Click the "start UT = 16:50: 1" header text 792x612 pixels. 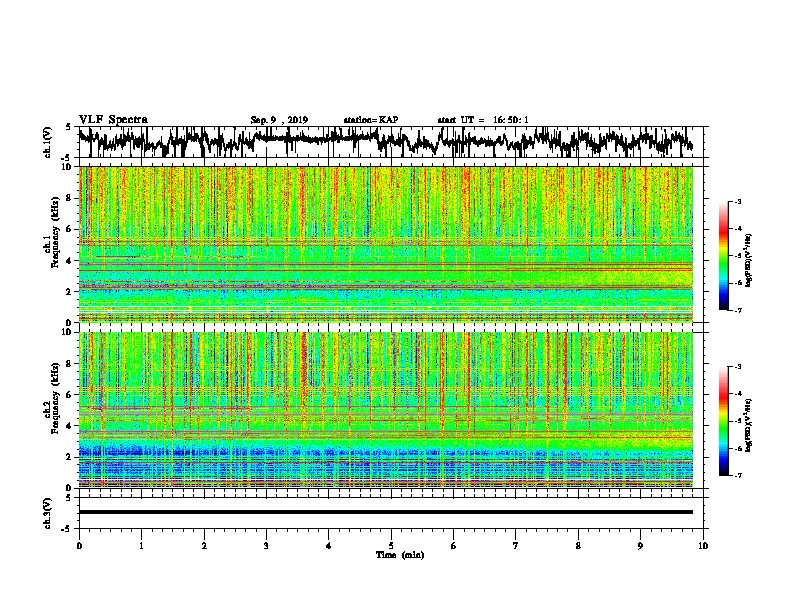[x=483, y=120]
